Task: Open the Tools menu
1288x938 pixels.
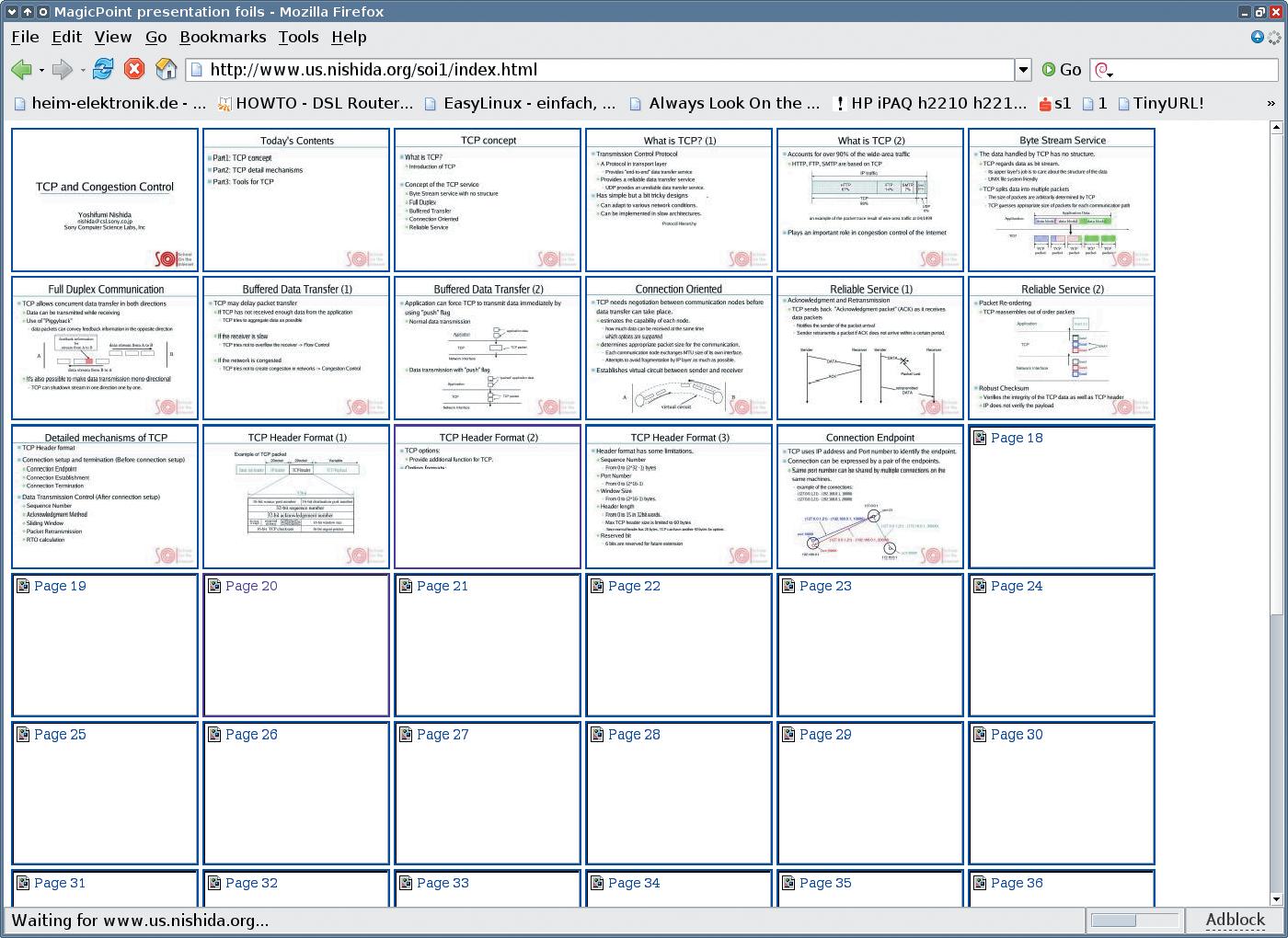Action: pos(299,37)
